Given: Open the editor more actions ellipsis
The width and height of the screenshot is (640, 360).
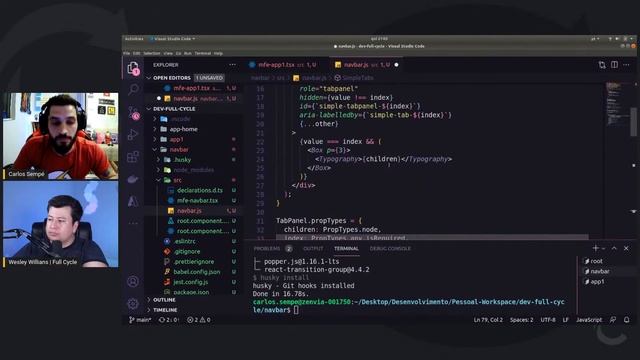Looking at the screenshot, I should pyautogui.click(x=627, y=65).
